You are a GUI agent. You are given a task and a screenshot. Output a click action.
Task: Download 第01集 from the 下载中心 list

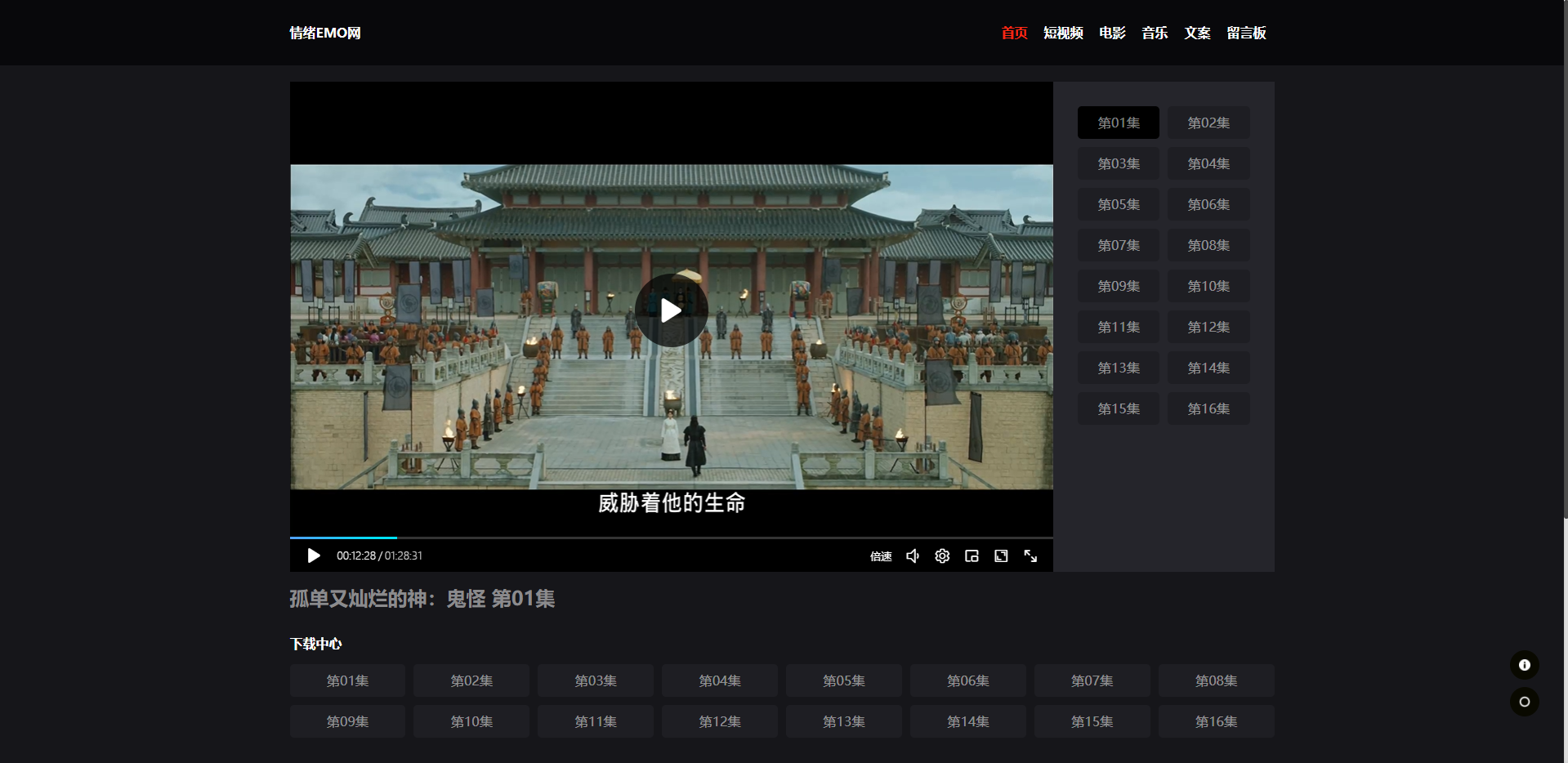coord(347,680)
